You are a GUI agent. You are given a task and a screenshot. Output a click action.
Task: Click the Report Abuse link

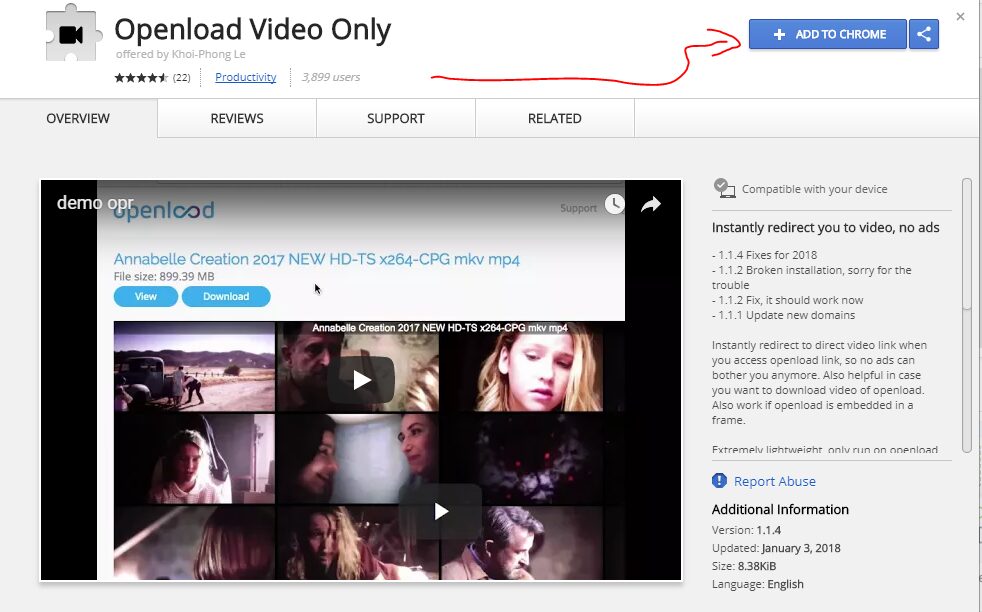pyautogui.click(x=775, y=481)
